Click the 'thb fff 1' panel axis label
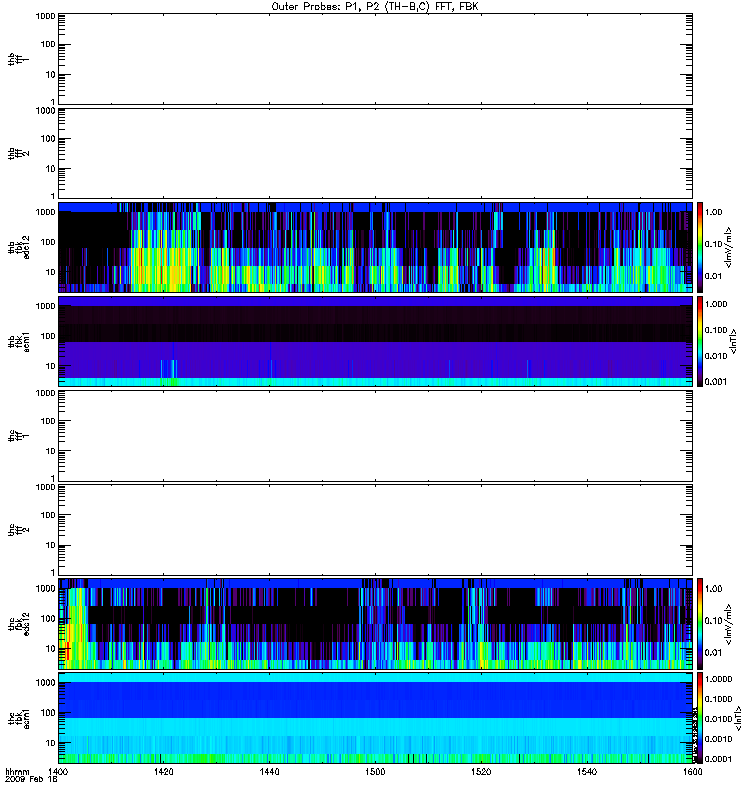750x800 pixels. [x=18, y=59]
